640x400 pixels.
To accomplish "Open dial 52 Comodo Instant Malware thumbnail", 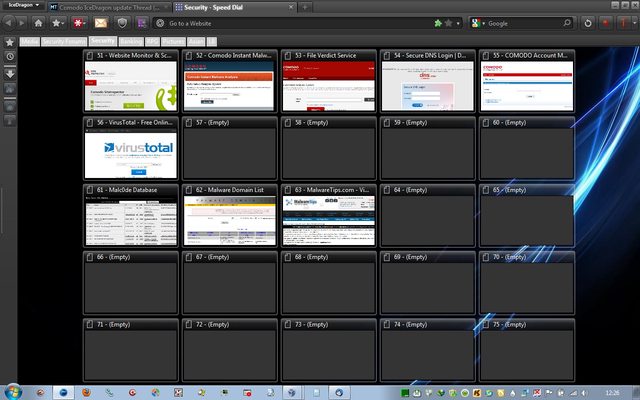I will [230, 86].
